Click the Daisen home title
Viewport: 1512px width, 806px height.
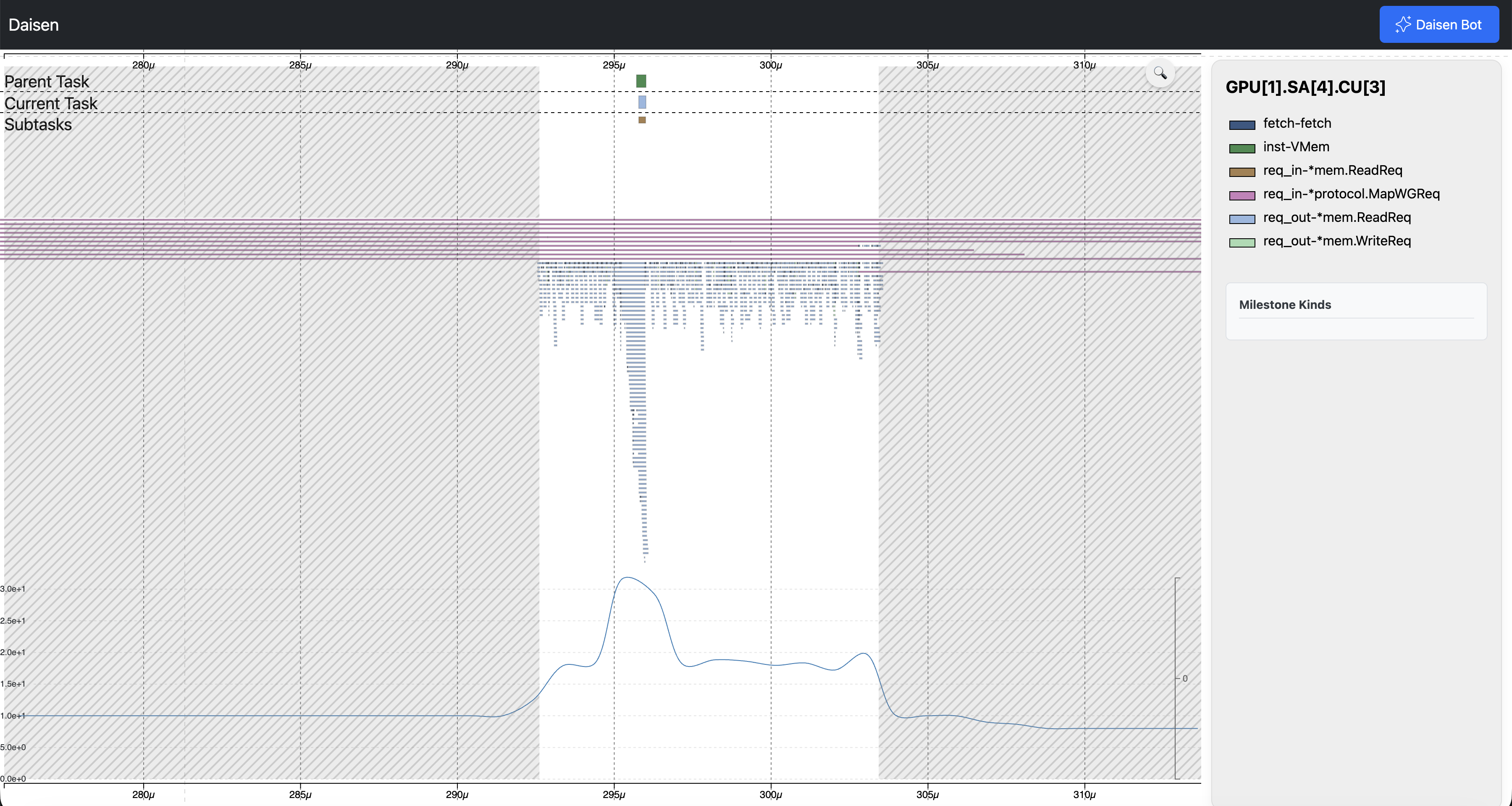tap(34, 25)
